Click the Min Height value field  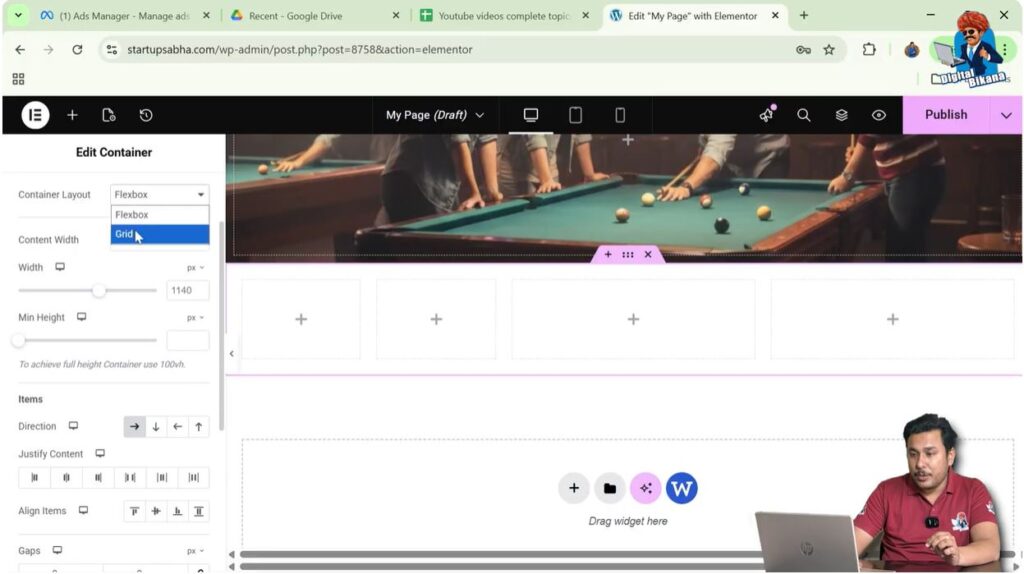click(x=187, y=340)
